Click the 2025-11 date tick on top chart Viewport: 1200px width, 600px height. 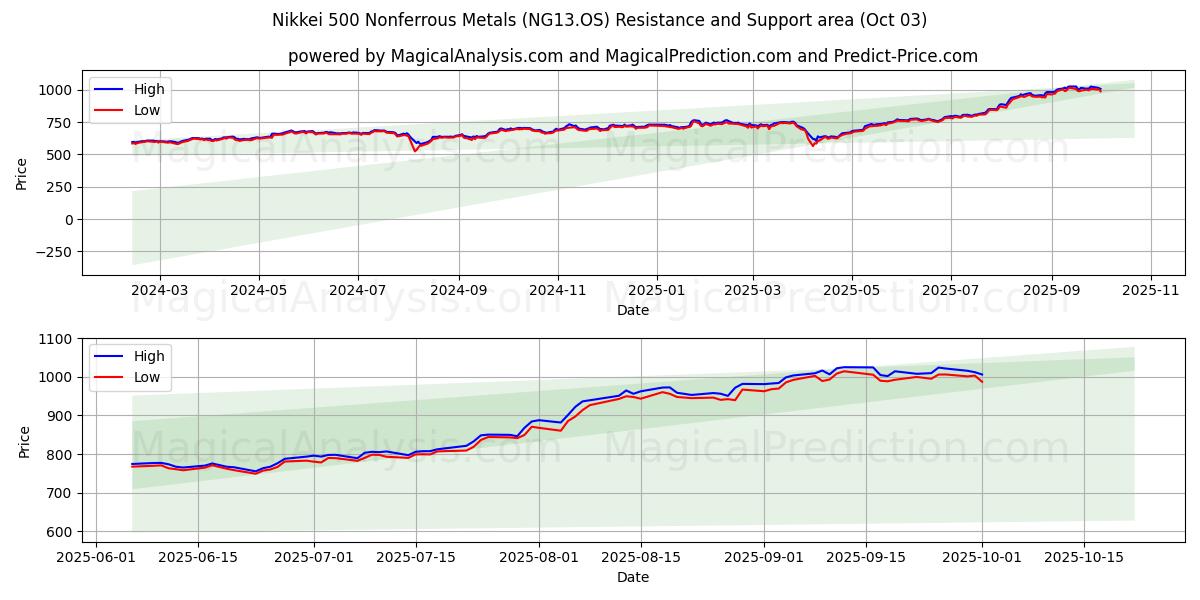(1151, 290)
